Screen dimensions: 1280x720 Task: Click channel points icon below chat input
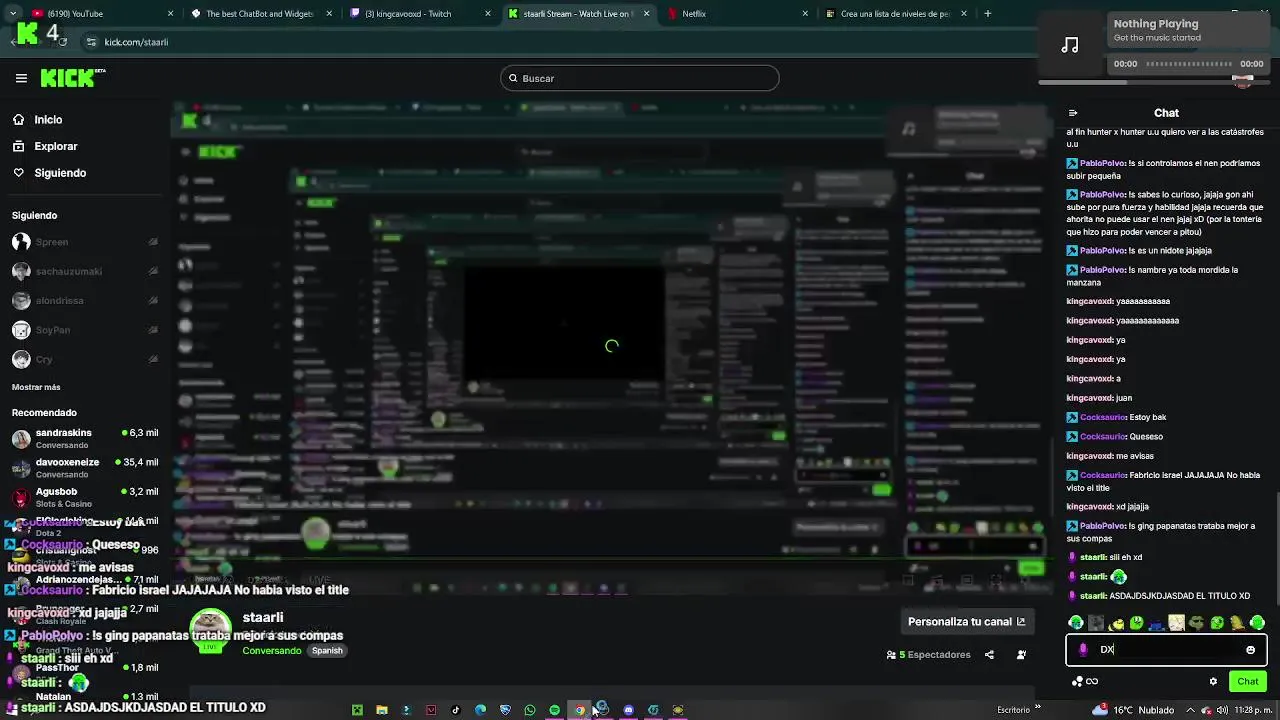pos(1085,681)
